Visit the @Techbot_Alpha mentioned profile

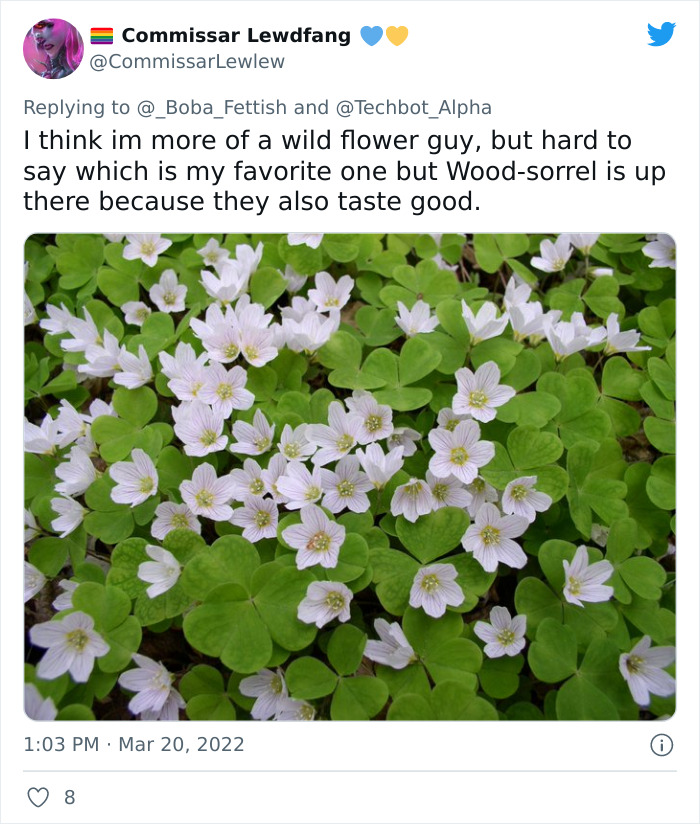(x=412, y=107)
